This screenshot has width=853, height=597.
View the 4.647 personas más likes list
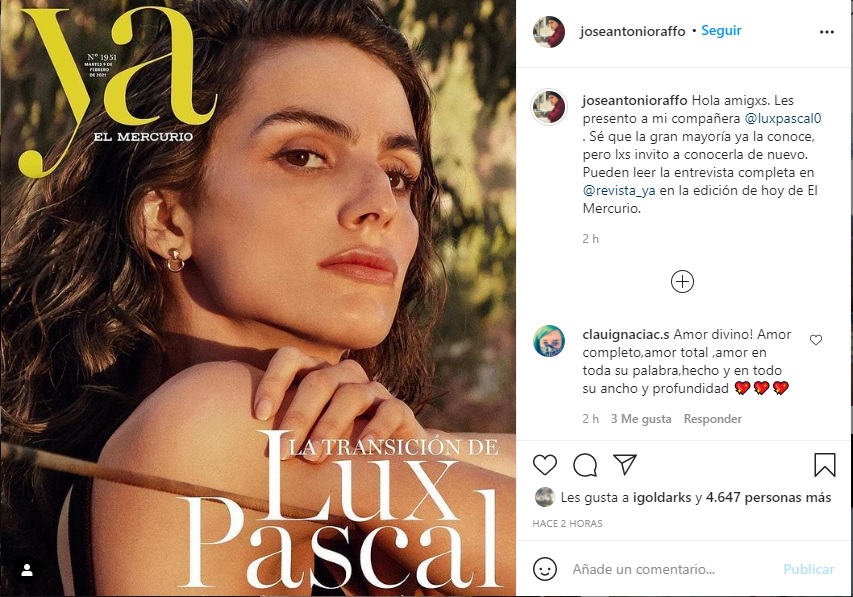[768, 497]
